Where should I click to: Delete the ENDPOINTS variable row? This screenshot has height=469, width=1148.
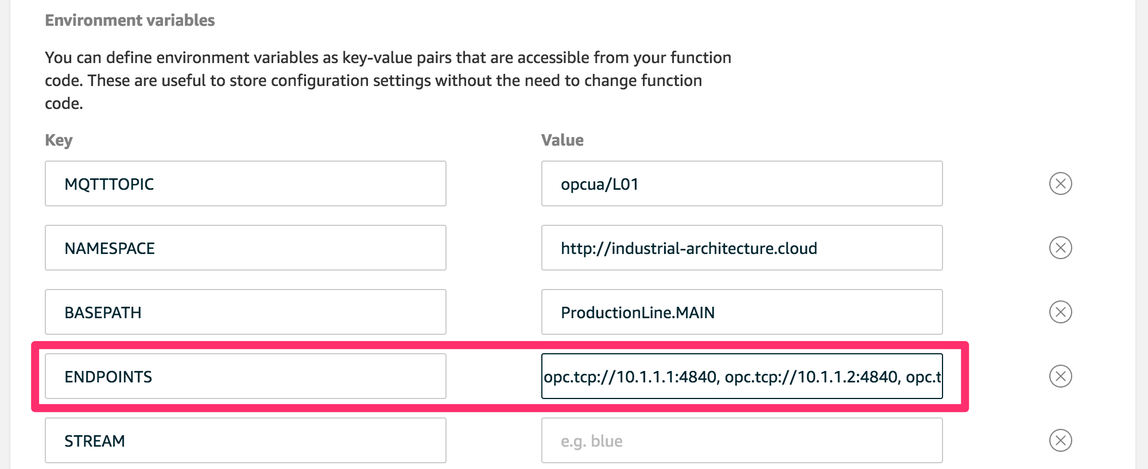pyautogui.click(x=1060, y=376)
